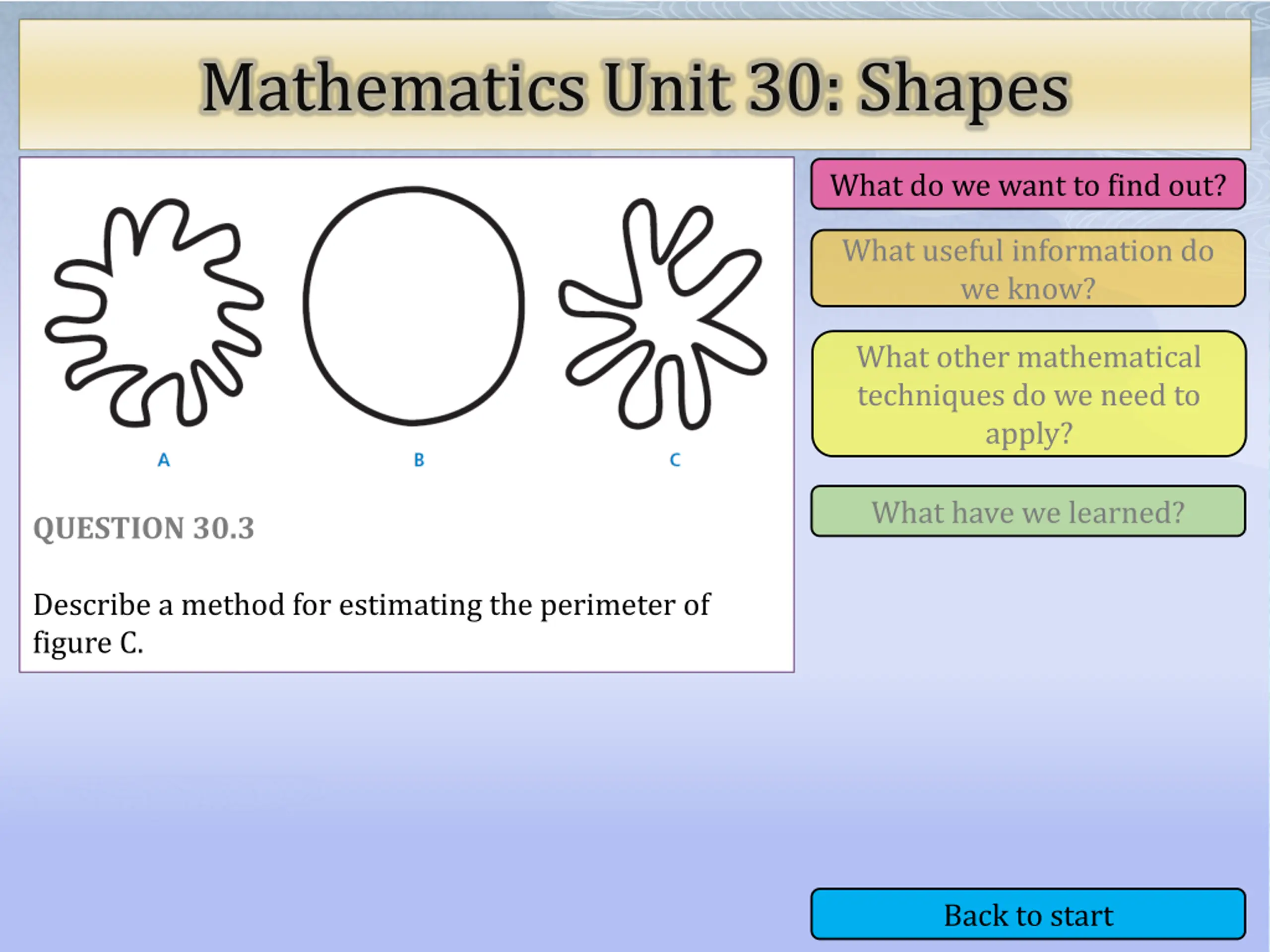Viewport: 1270px width, 952px height.
Task: Click 'What do we want to find out?' button
Action: (1028, 184)
